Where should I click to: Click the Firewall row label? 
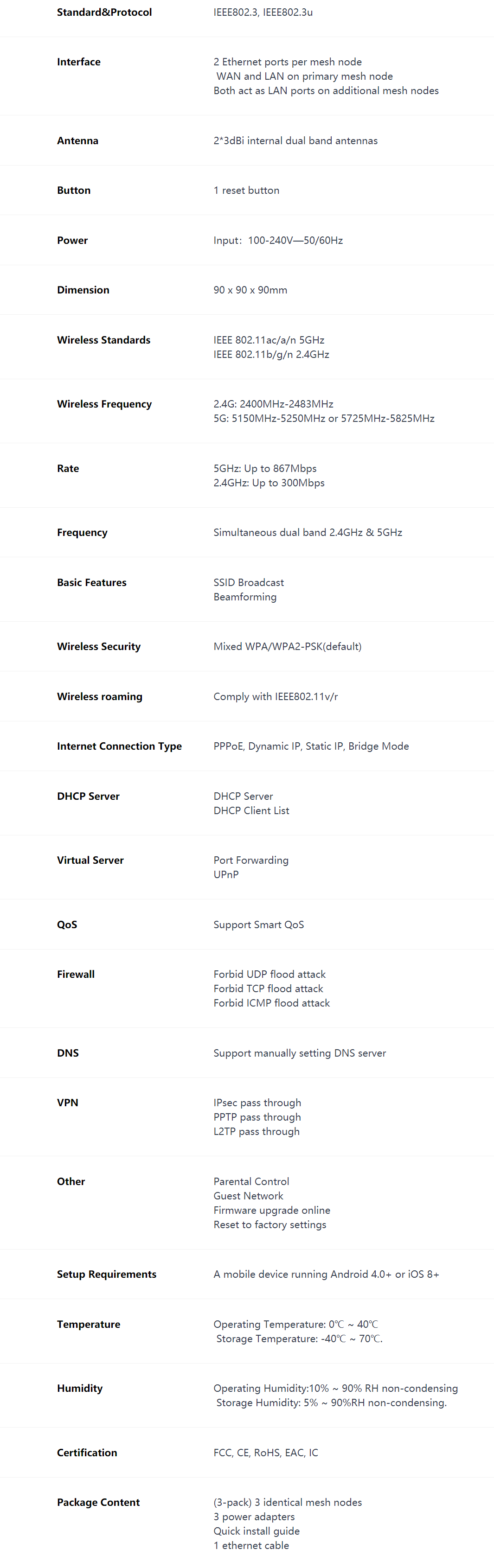click(76, 975)
